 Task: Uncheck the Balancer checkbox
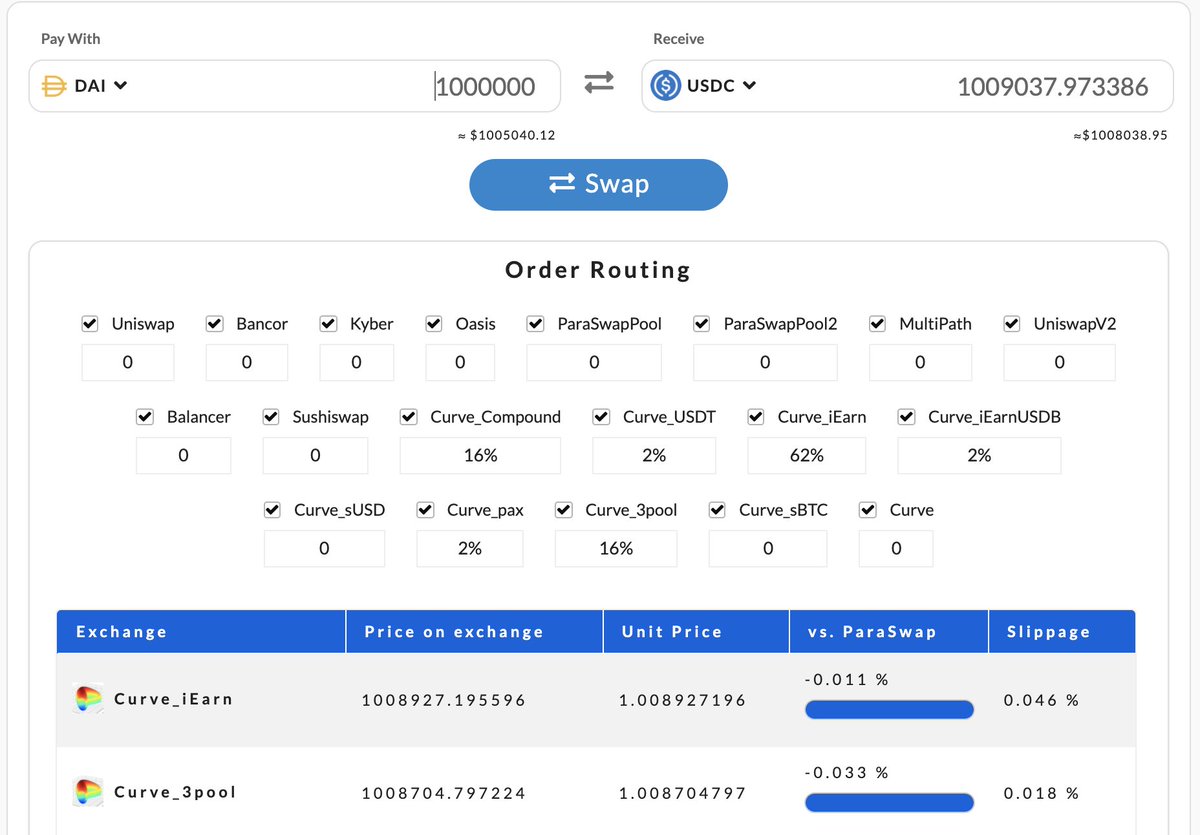(145, 417)
